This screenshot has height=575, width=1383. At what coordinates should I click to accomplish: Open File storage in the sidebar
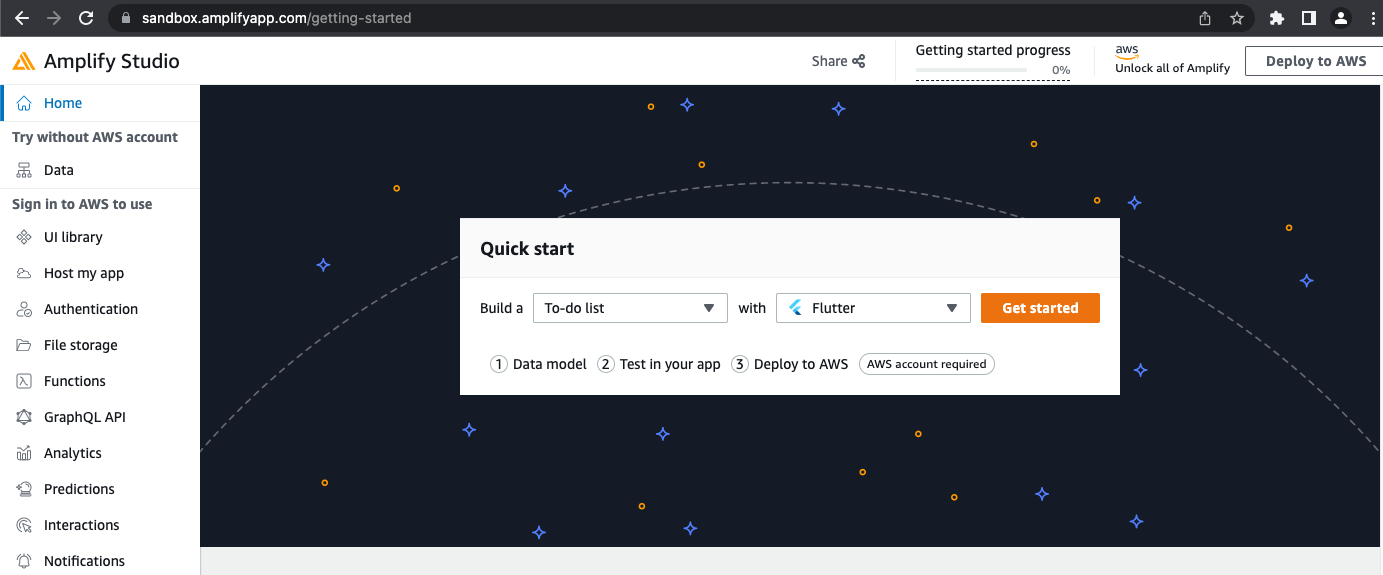coord(100,345)
